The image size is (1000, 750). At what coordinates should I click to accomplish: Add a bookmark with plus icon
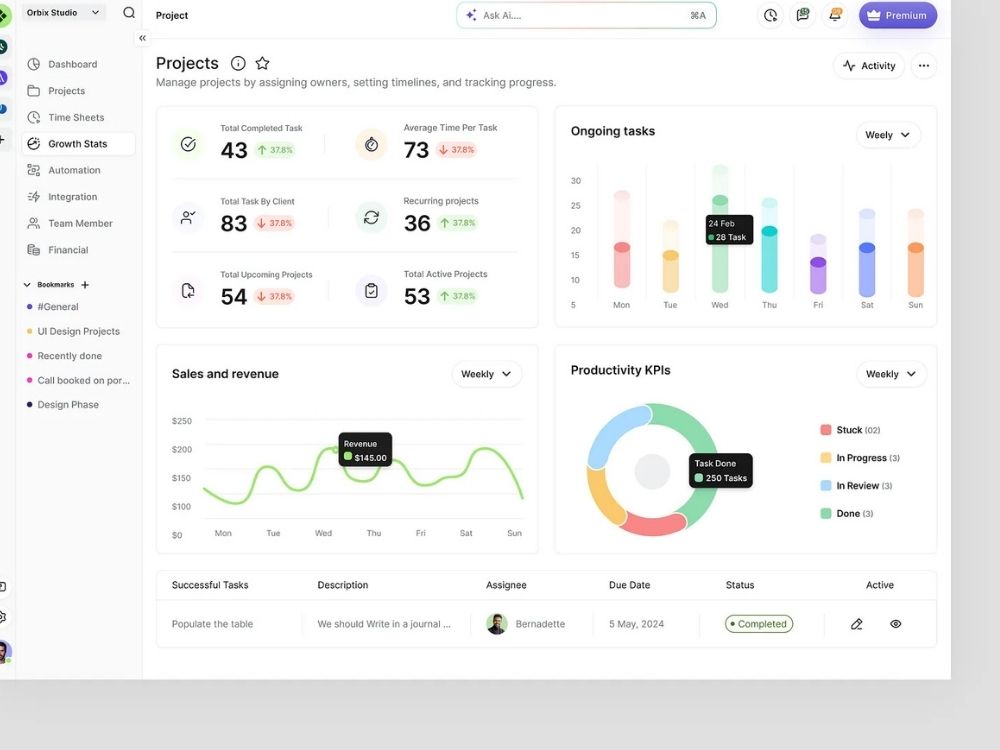point(85,285)
